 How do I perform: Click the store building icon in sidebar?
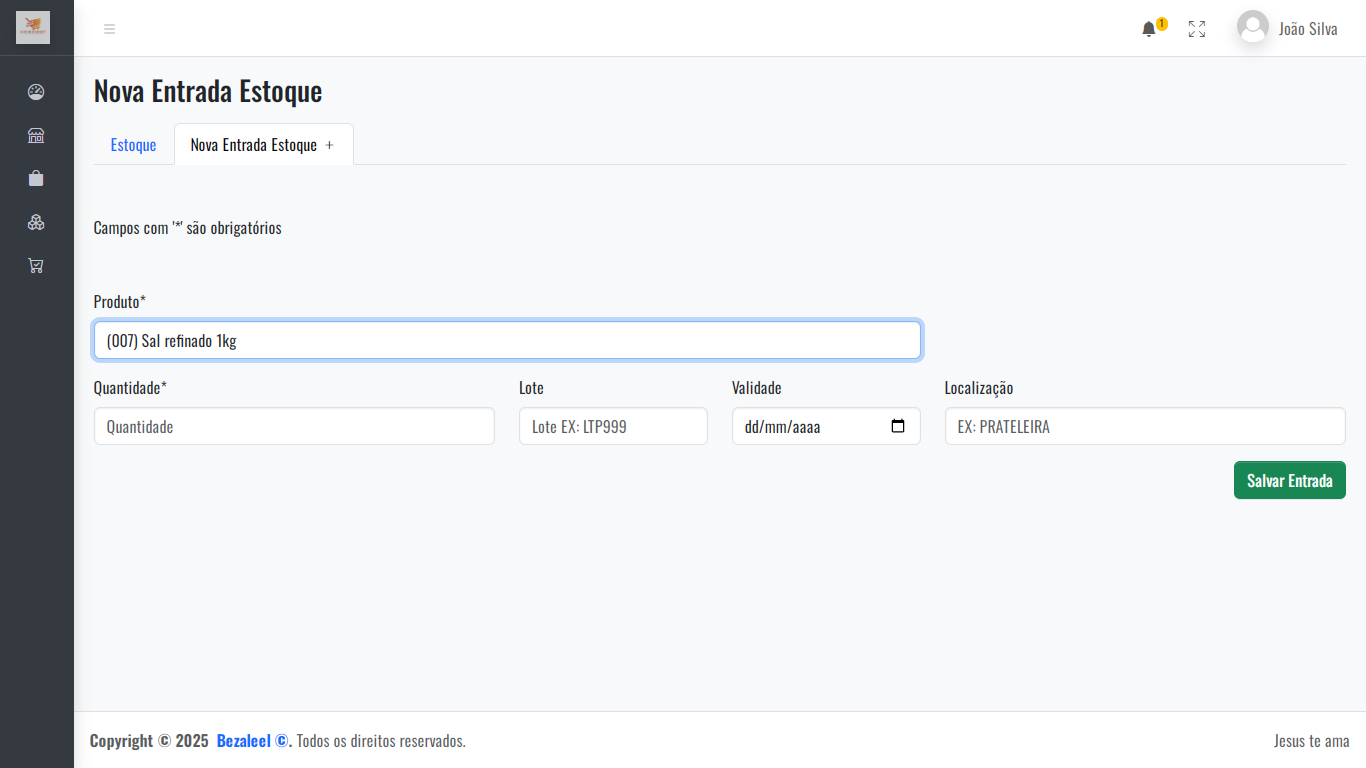click(x=36, y=136)
